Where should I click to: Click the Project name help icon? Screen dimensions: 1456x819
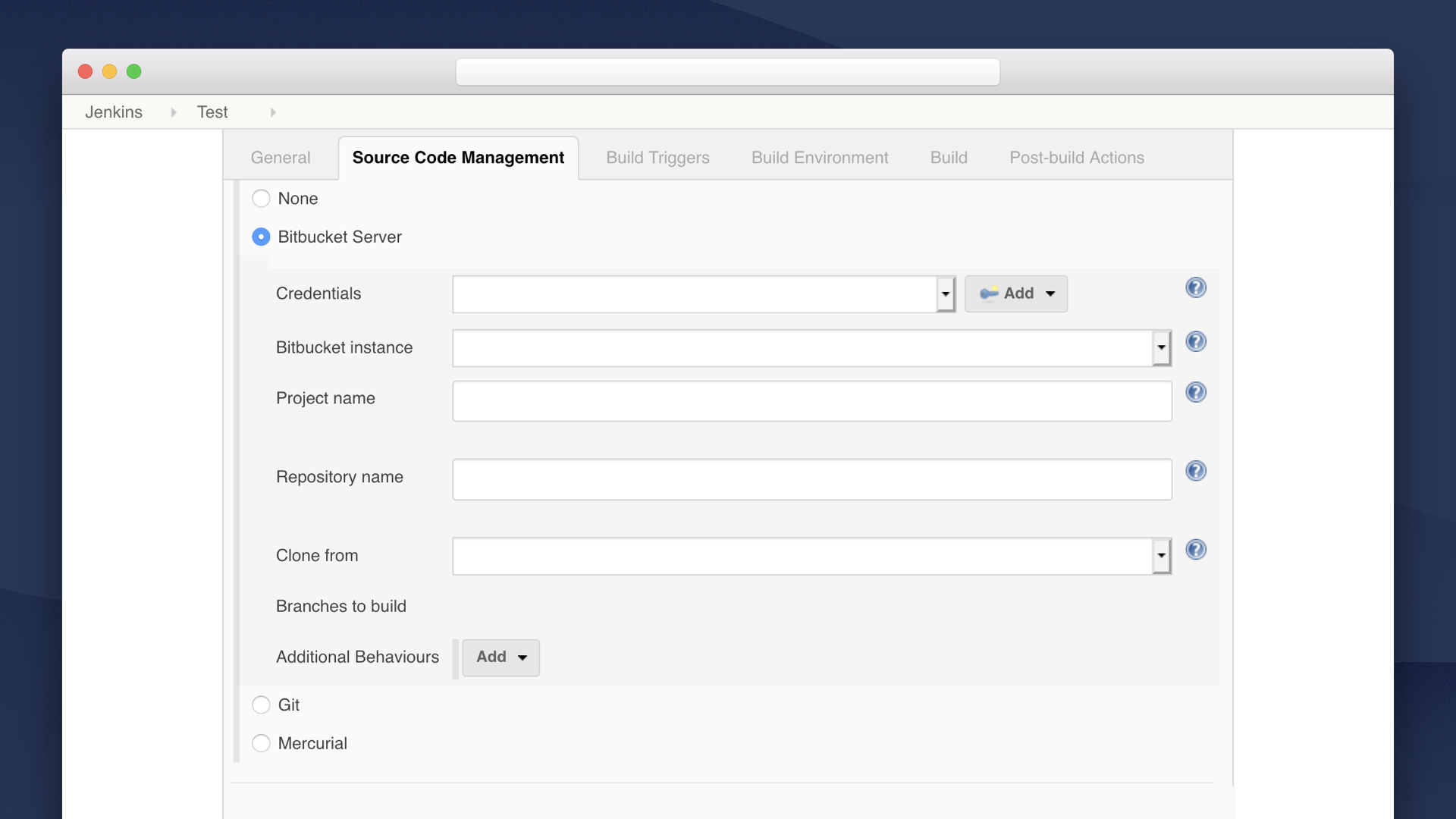pos(1196,392)
